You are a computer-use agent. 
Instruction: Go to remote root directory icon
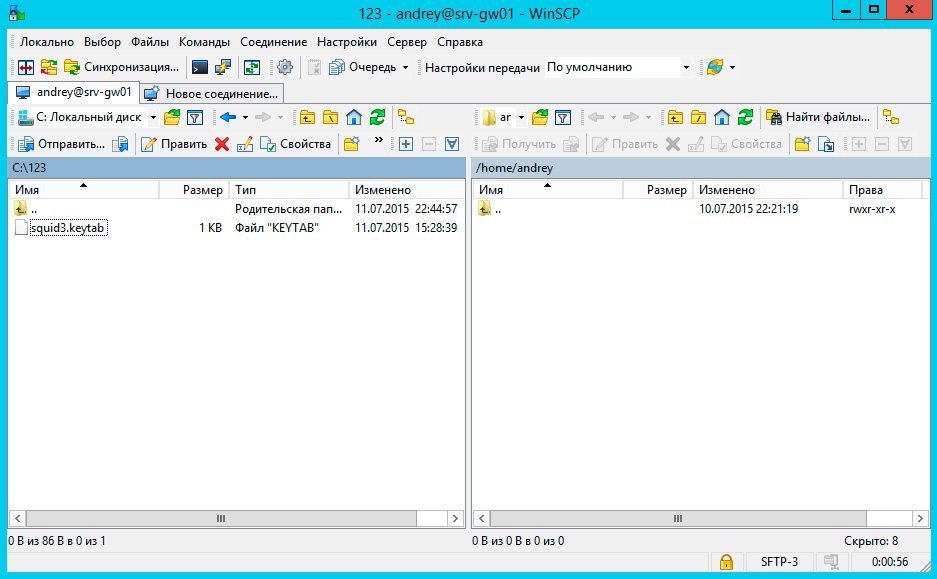(x=699, y=118)
